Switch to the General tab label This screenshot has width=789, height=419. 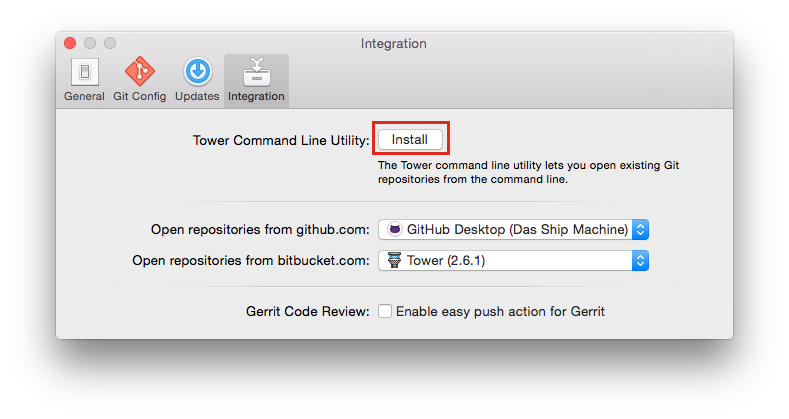coord(84,97)
